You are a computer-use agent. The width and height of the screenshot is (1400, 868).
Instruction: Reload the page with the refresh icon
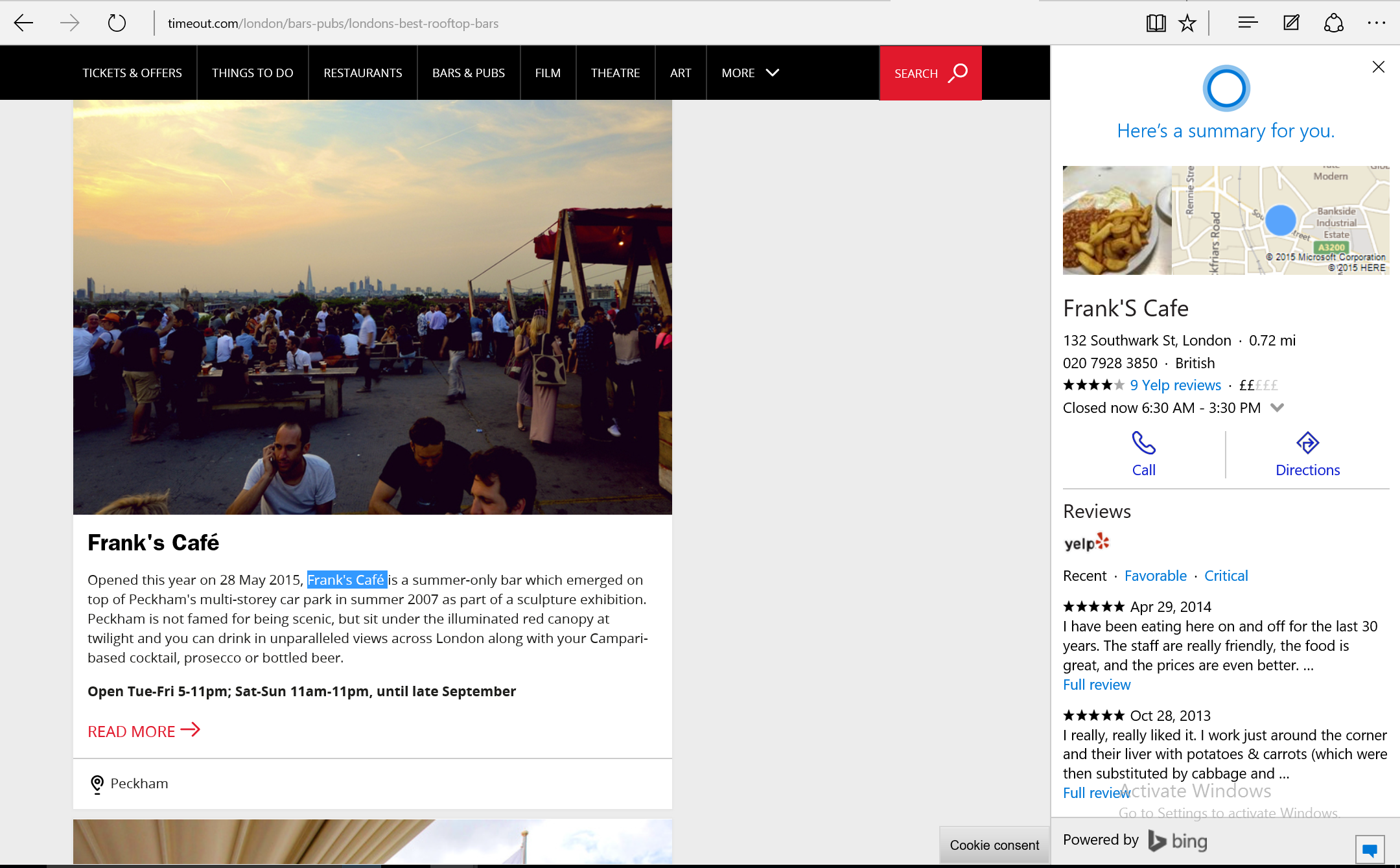click(x=117, y=23)
